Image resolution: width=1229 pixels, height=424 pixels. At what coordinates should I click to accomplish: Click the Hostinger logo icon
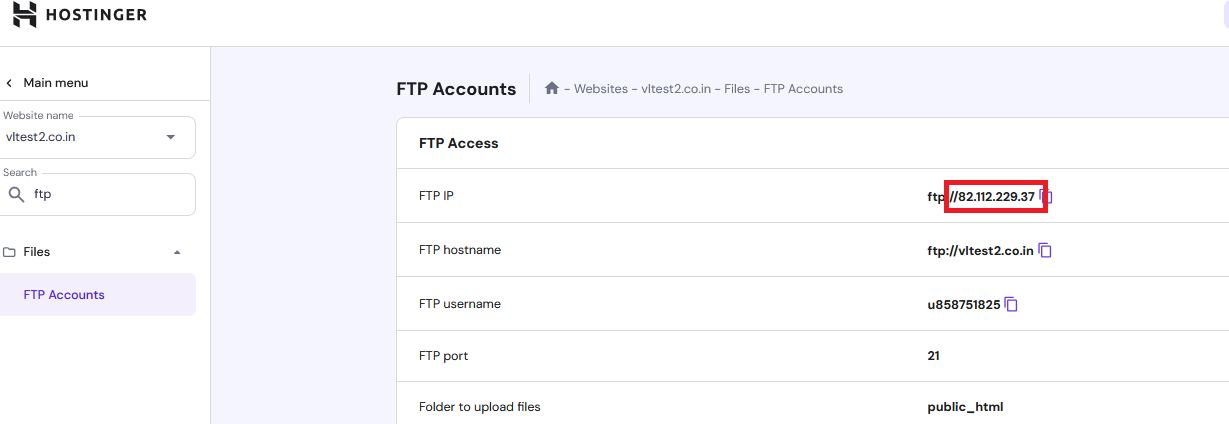[x=25, y=14]
